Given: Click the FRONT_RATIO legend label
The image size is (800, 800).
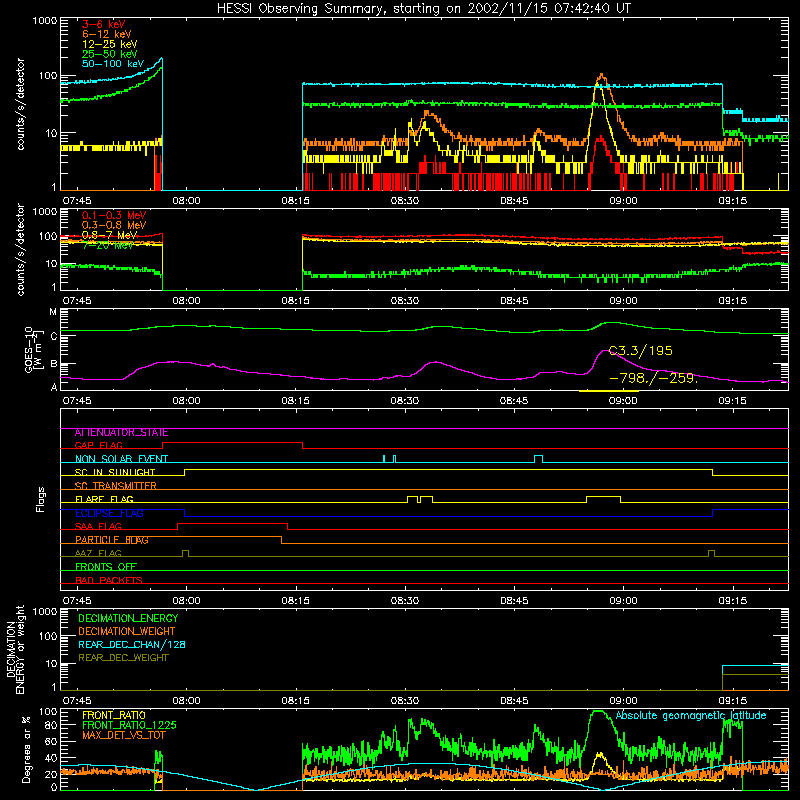Looking at the screenshot, I should [114, 716].
